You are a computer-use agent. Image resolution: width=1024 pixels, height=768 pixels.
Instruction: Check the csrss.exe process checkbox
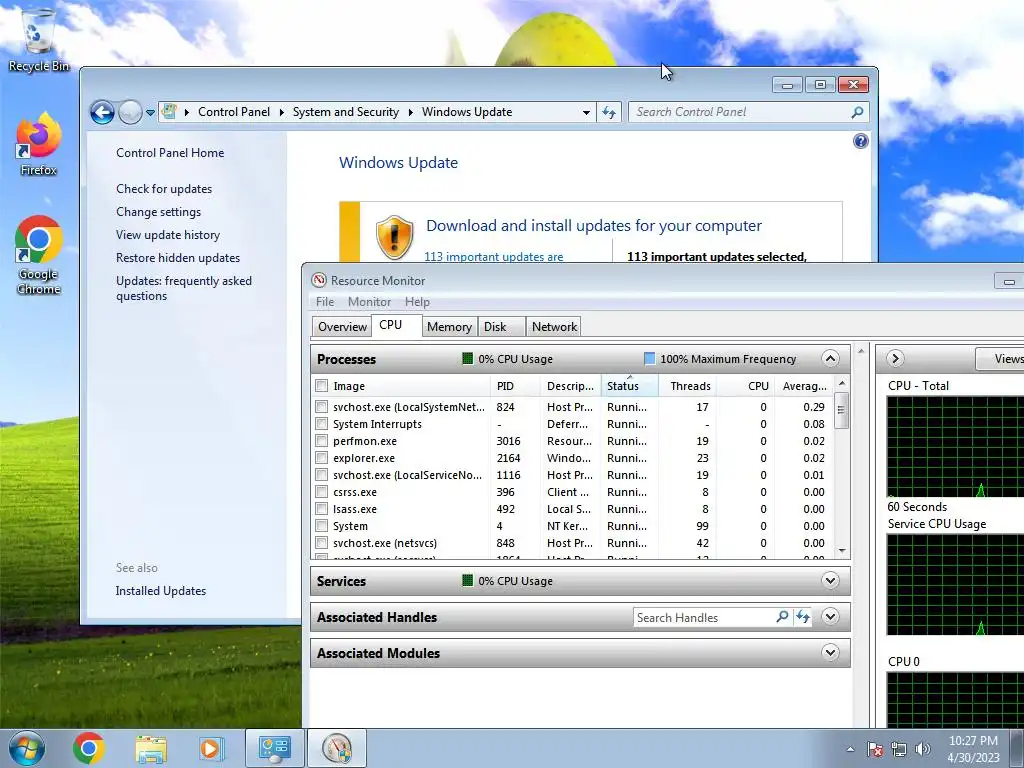tap(321, 492)
